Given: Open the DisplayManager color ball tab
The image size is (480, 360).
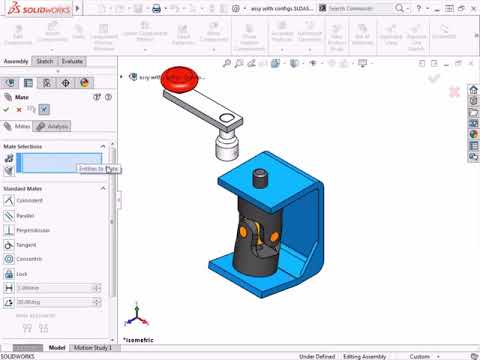Looking at the screenshot, I should pos(84,83).
